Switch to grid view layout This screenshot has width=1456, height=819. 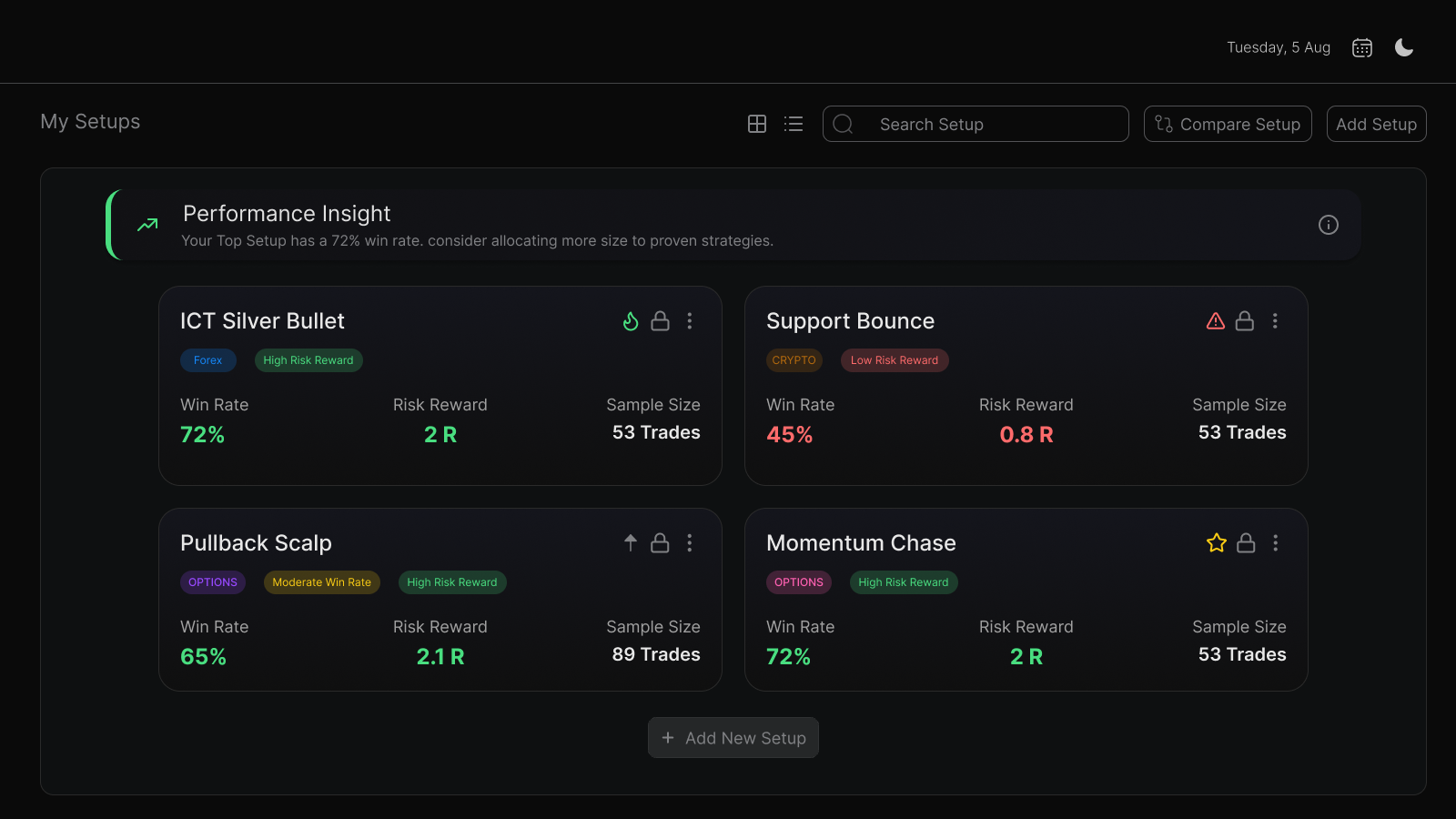coord(756,124)
